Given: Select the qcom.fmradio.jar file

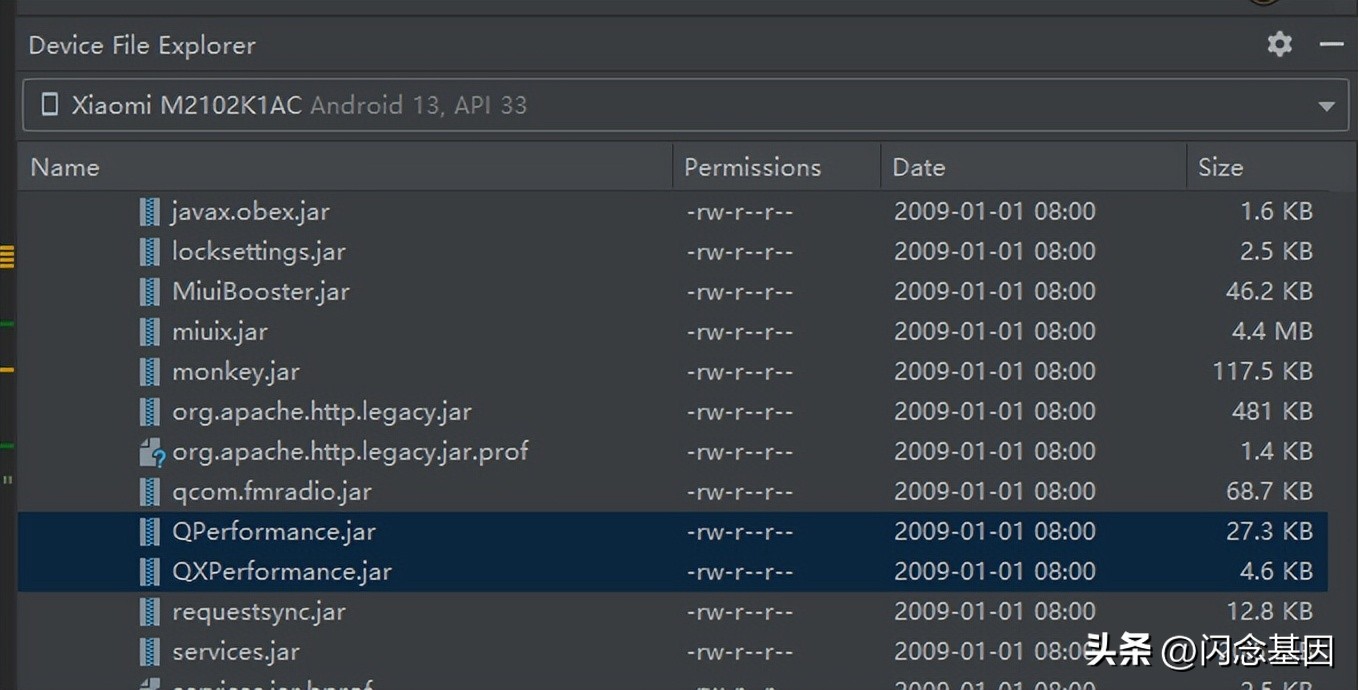Looking at the screenshot, I should (271, 492).
